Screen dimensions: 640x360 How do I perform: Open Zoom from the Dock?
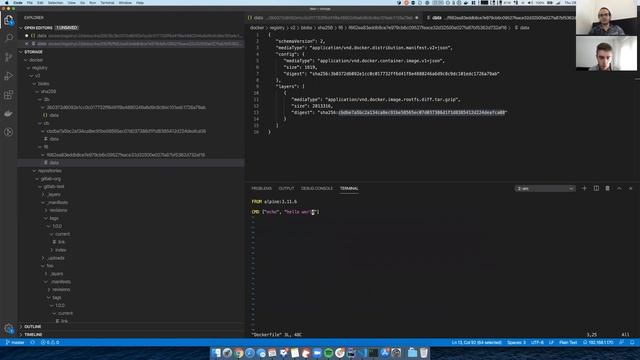[x=317, y=353]
